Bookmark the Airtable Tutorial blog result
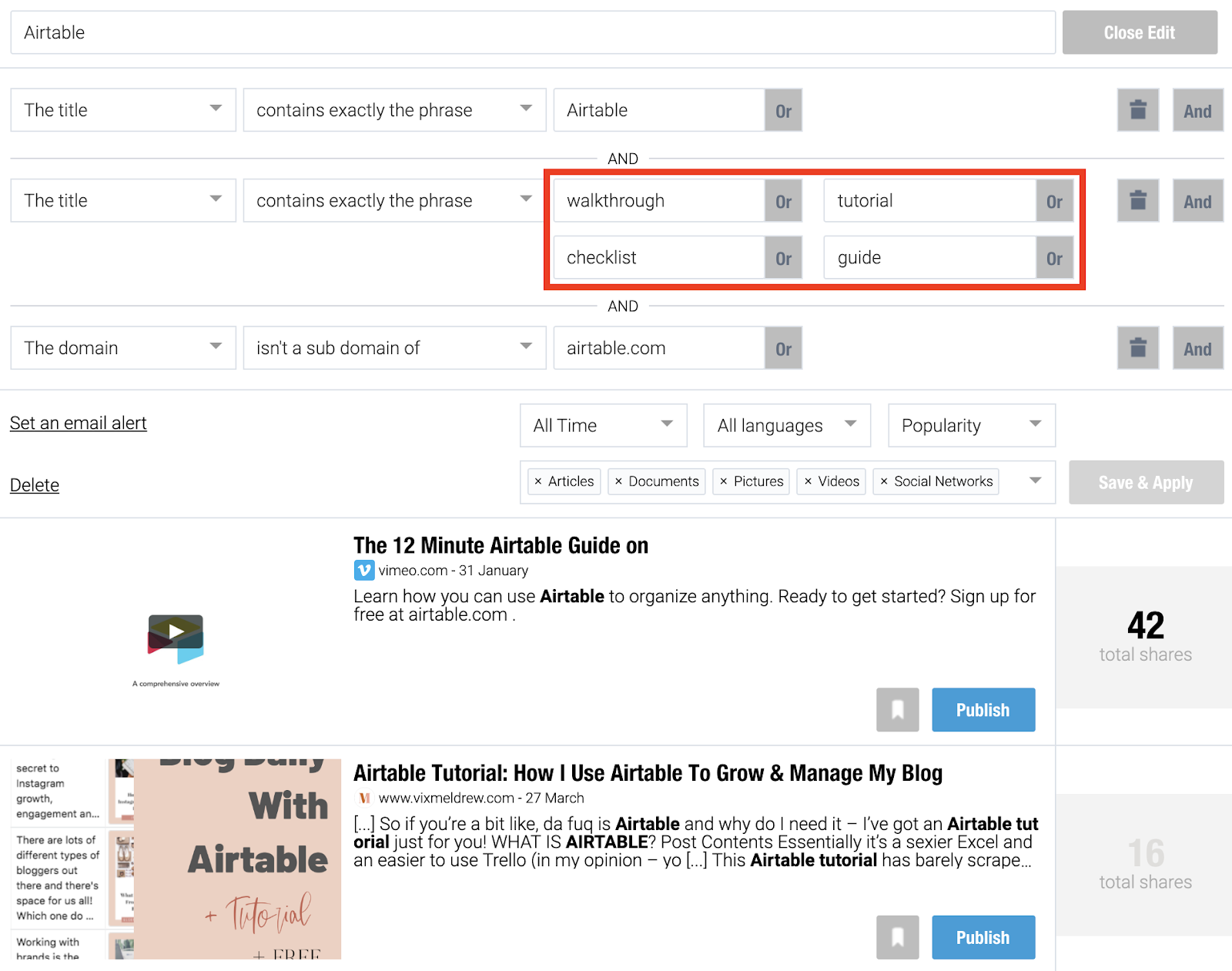Screen dimensions: 1232x971 coord(898,937)
